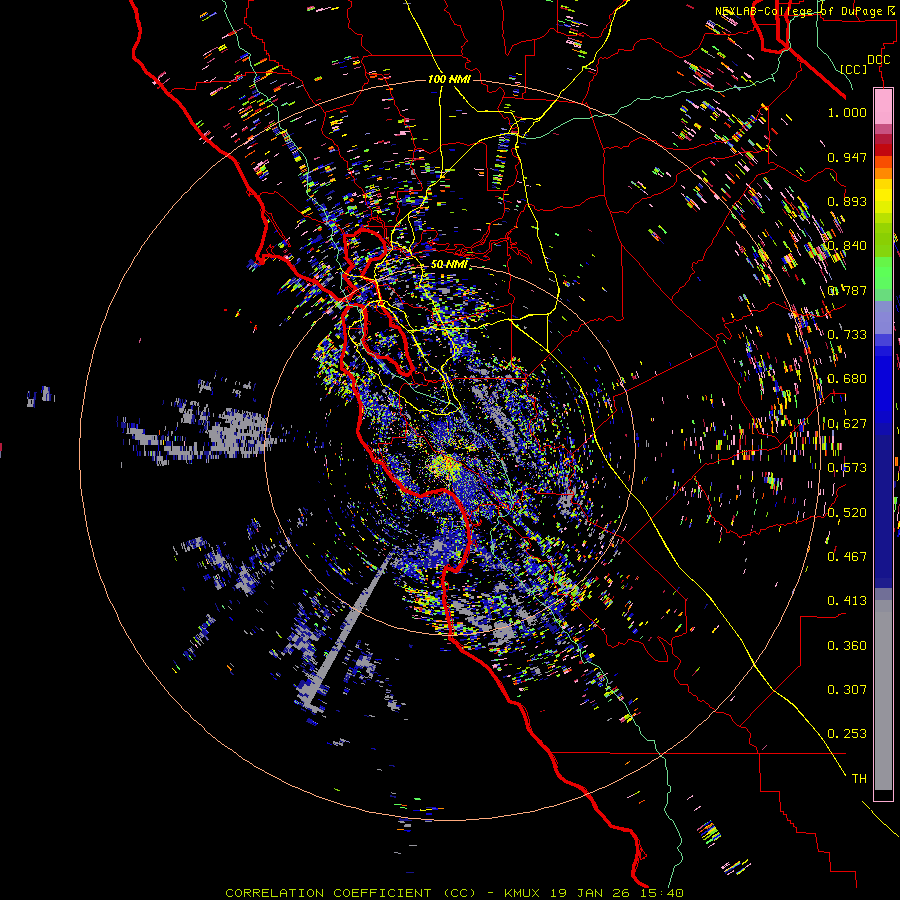900x900 pixels.
Task: Pick the gray lower segment of color bar
Action: pos(883,695)
